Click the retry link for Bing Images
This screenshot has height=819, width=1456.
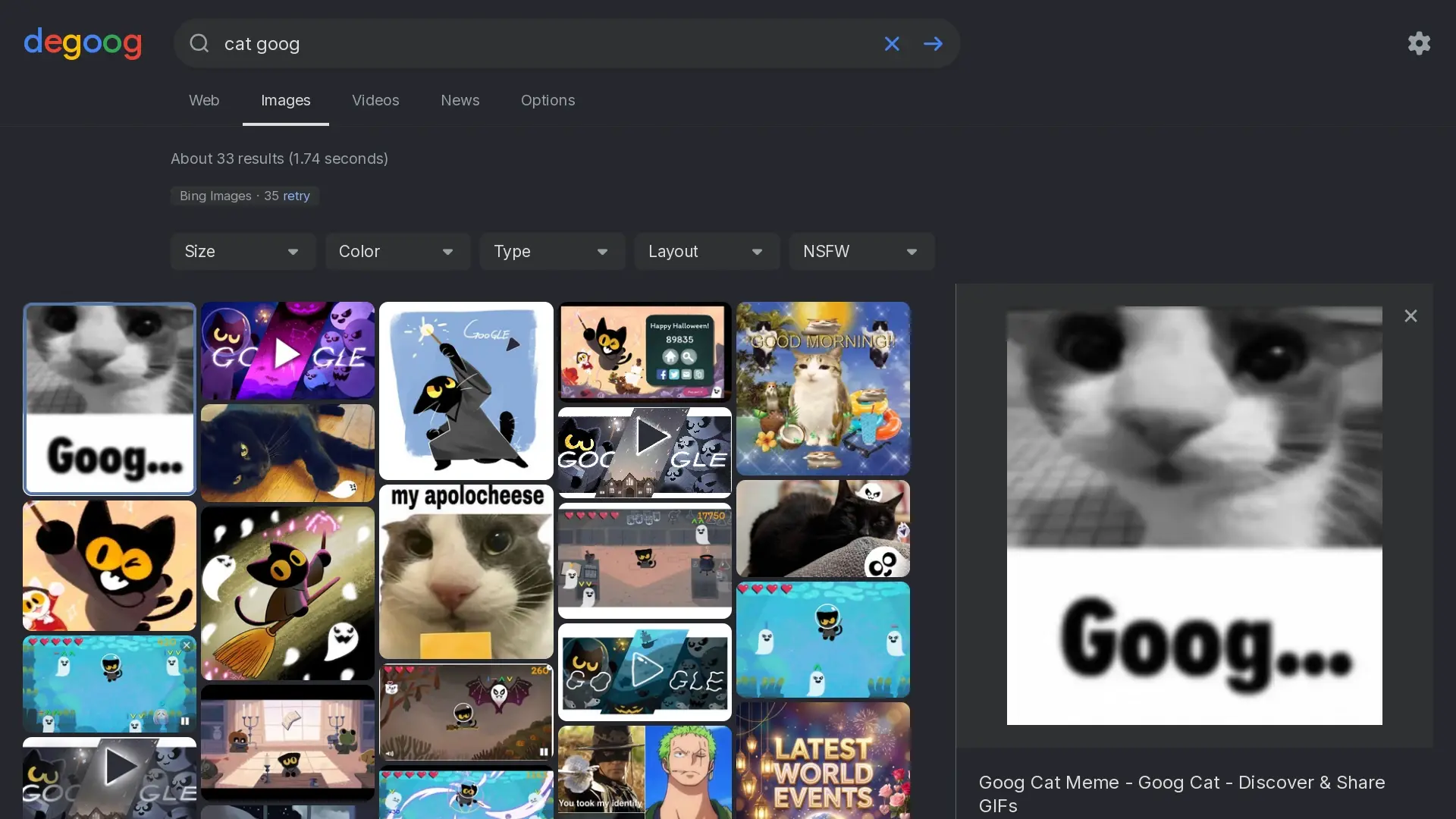point(297,196)
